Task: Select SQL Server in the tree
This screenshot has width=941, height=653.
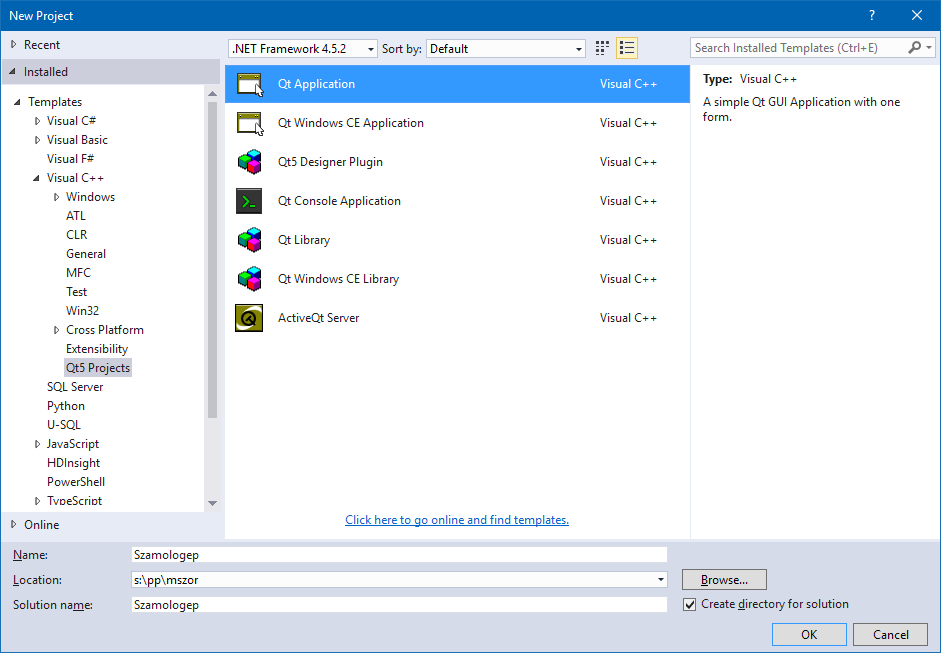Action: click(x=75, y=387)
